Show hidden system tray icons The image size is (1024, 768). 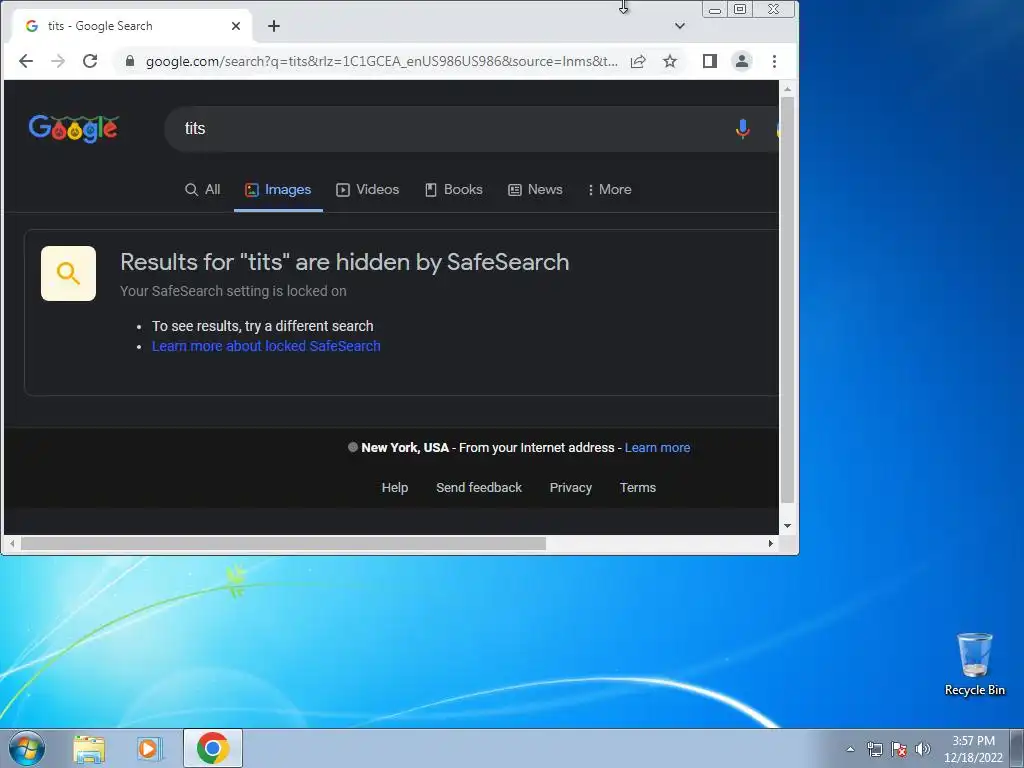(850, 749)
